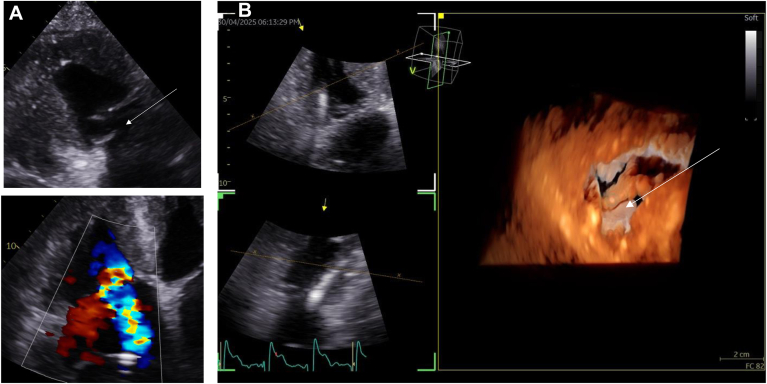Select the upper 2D slice pane in B

click(327, 101)
